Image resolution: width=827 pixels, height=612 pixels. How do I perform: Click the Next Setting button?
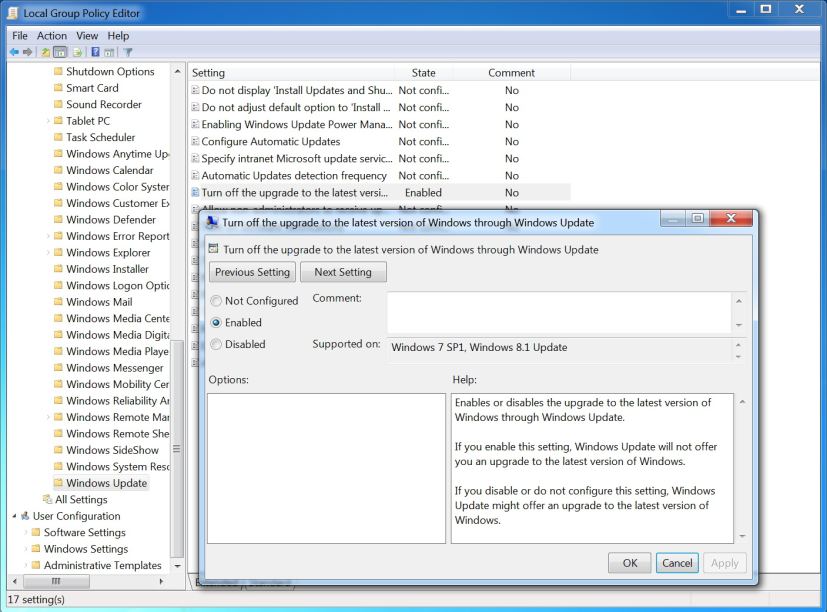pyautogui.click(x=343, y=272)
